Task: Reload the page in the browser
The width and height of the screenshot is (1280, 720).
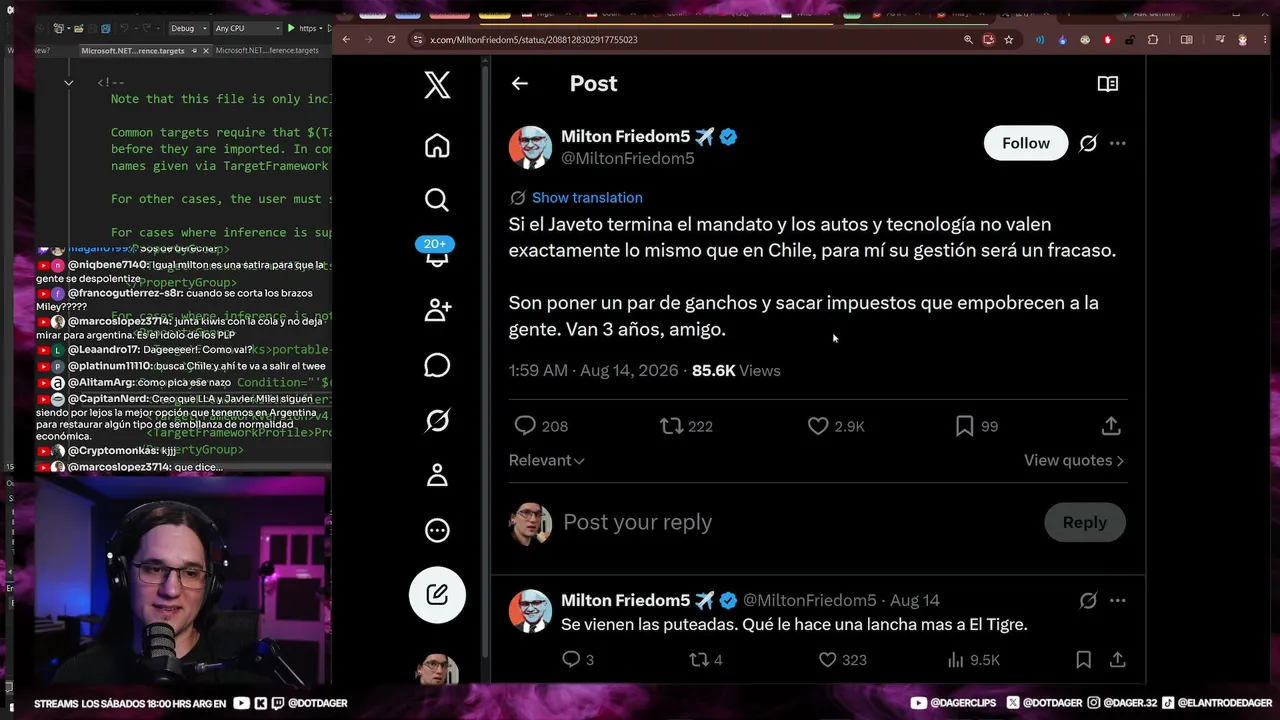Action: point(391,39)
